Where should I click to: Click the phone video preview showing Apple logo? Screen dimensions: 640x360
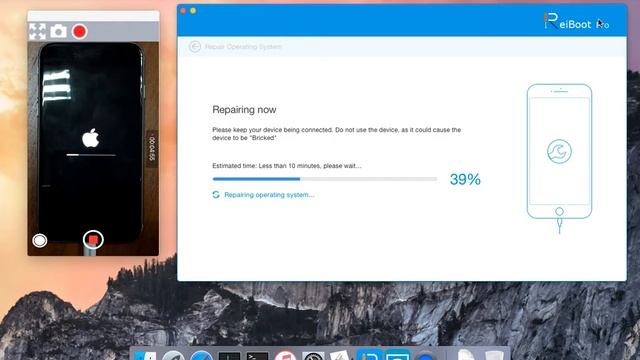click(93, 149)
